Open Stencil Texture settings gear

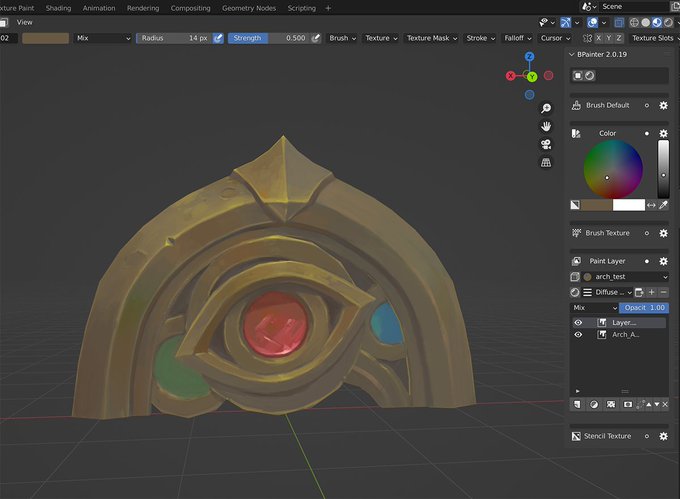[x=664, y=436]
